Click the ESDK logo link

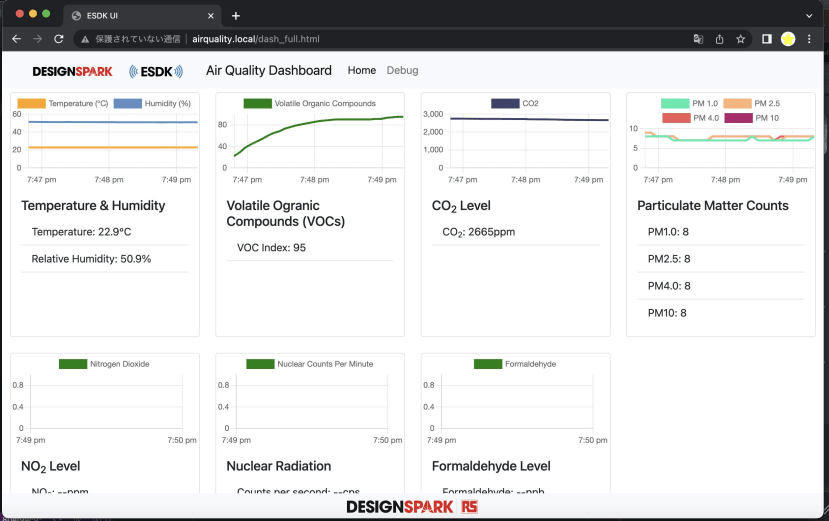[156, 71]
